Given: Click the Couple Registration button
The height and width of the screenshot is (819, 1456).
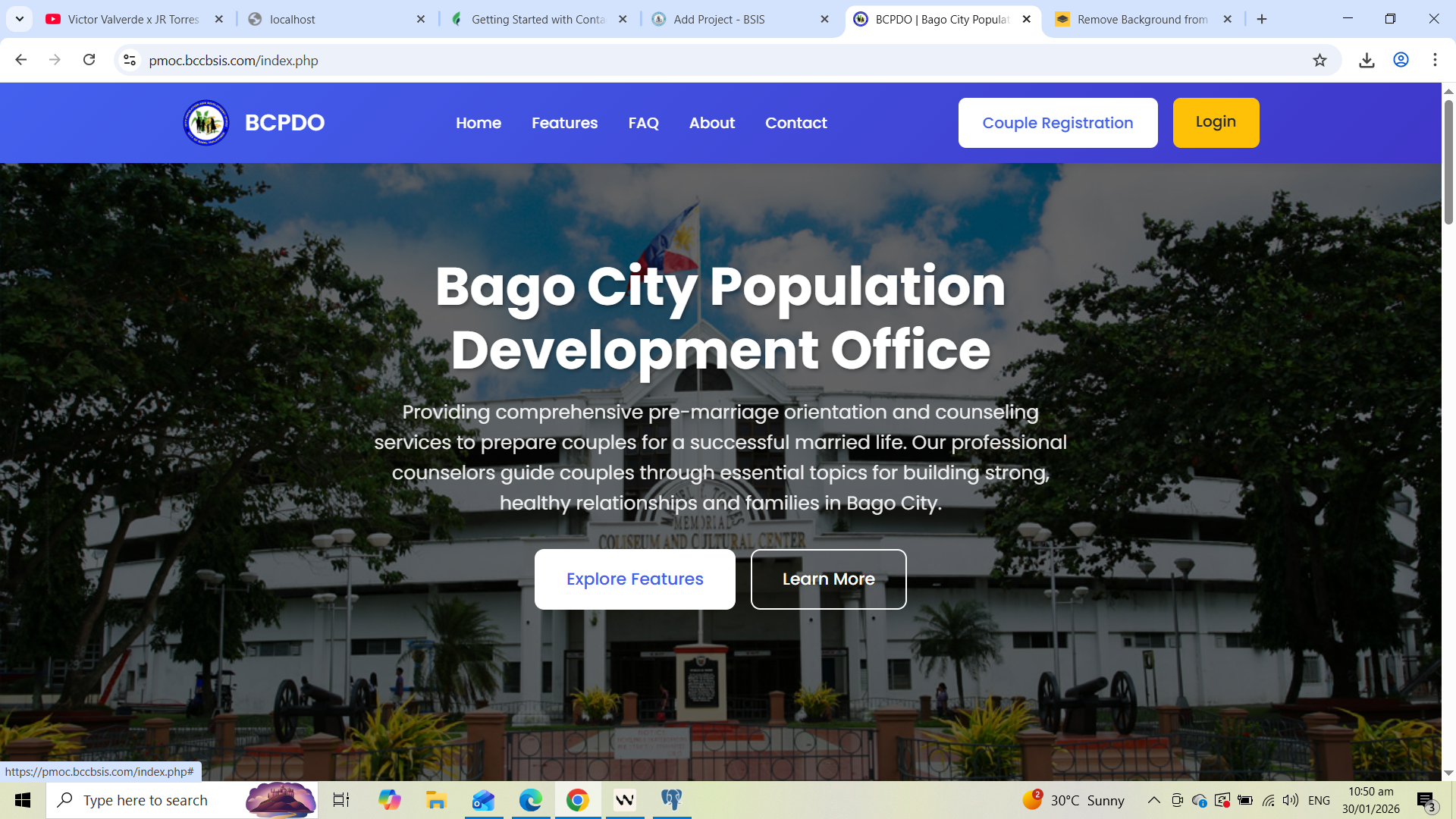Looking at the screenshot, I should click(1058, 122).
